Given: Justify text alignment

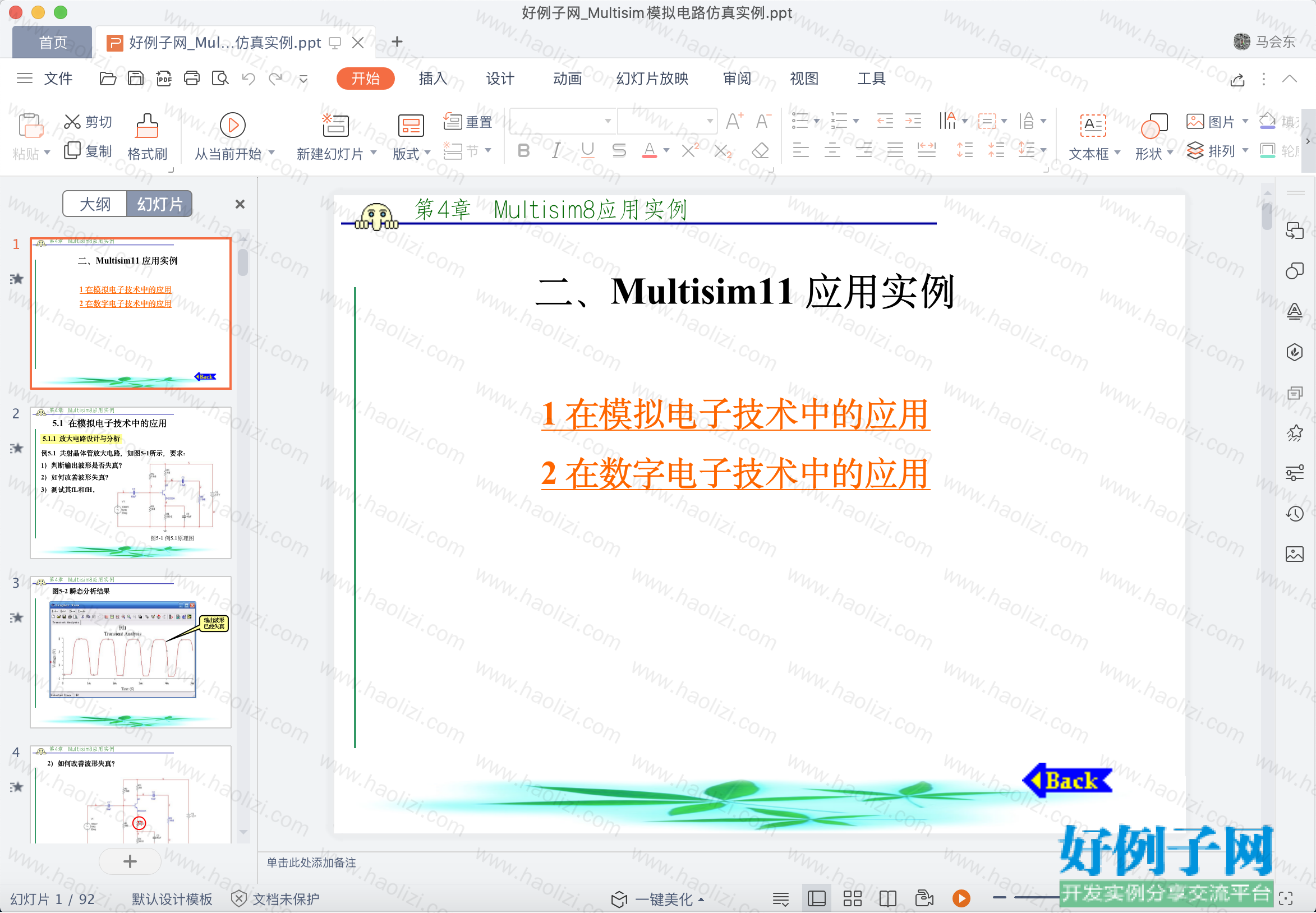Looking at the screenshot, I should (895, 151).
